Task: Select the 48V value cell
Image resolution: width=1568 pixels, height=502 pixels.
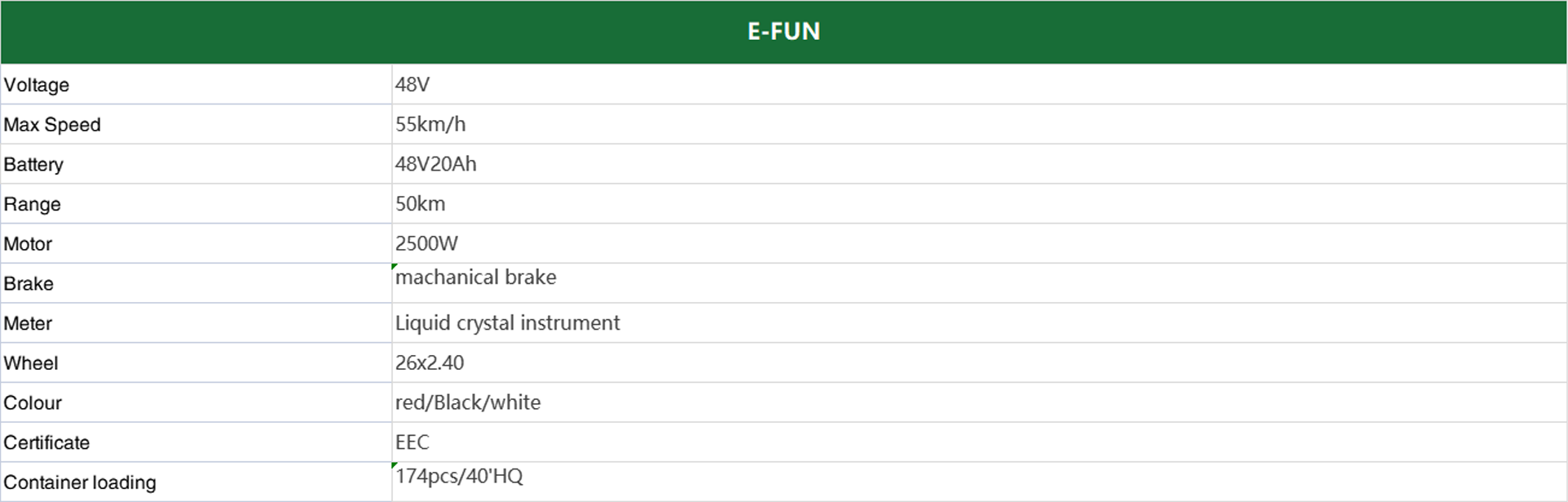Action: (979, 84)
